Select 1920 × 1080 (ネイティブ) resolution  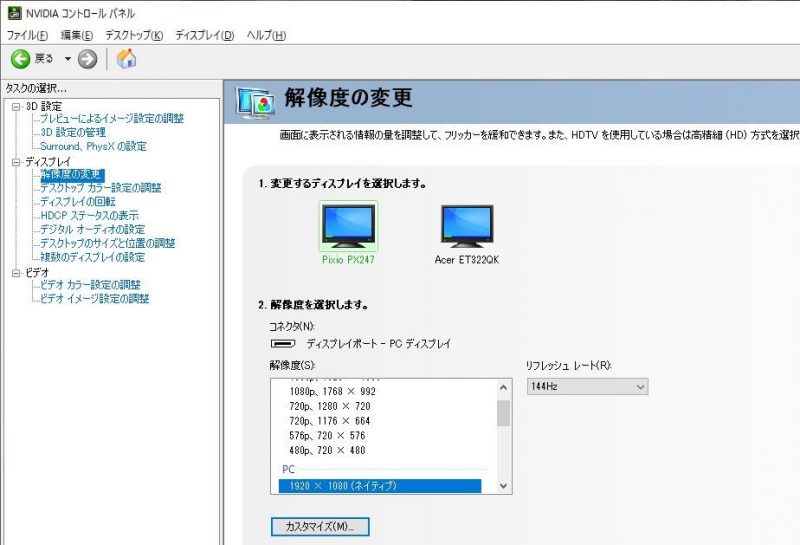coord(380,486)
